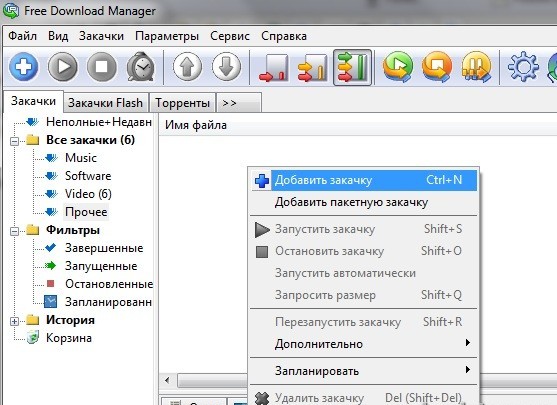The width and height of the screenshot is (557, 405).
Task: Click the Free Download Manager title icon
Action: click(11, 11)
